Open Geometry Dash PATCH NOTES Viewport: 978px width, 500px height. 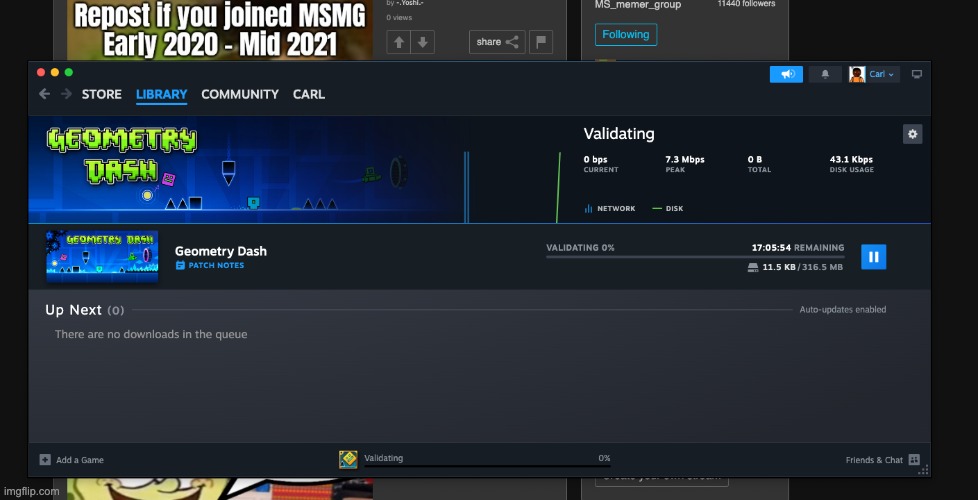pyautogui.click(x=210, y=266)
